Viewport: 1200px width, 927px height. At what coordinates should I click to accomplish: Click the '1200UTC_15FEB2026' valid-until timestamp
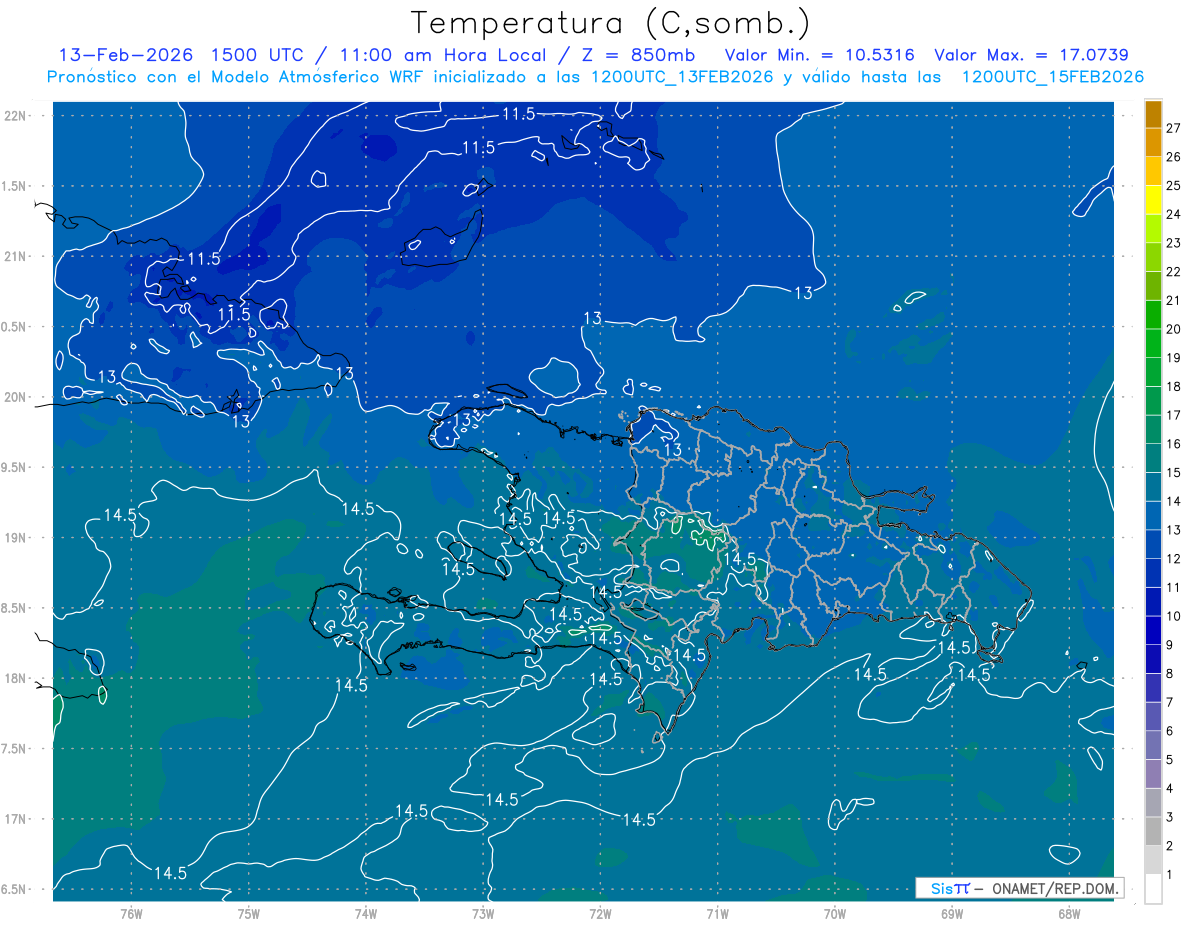click(x=1053, y=77)
